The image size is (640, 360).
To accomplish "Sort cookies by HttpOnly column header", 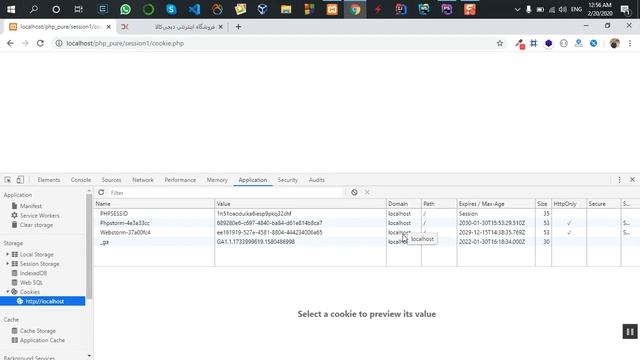I will (x=569, y=204).
